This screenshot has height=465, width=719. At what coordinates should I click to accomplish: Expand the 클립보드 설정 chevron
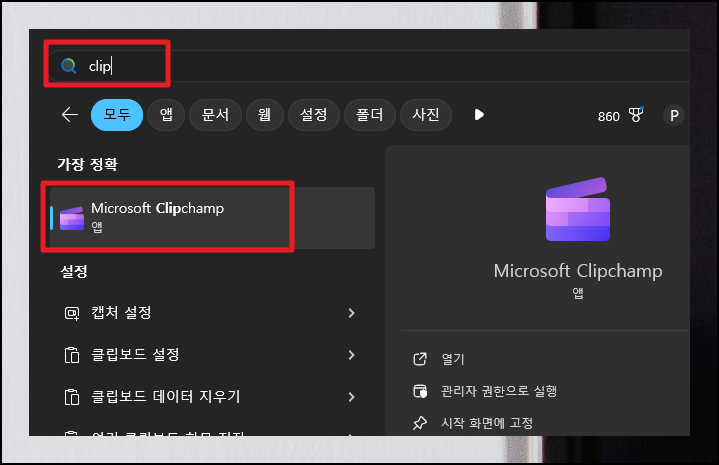351,355
